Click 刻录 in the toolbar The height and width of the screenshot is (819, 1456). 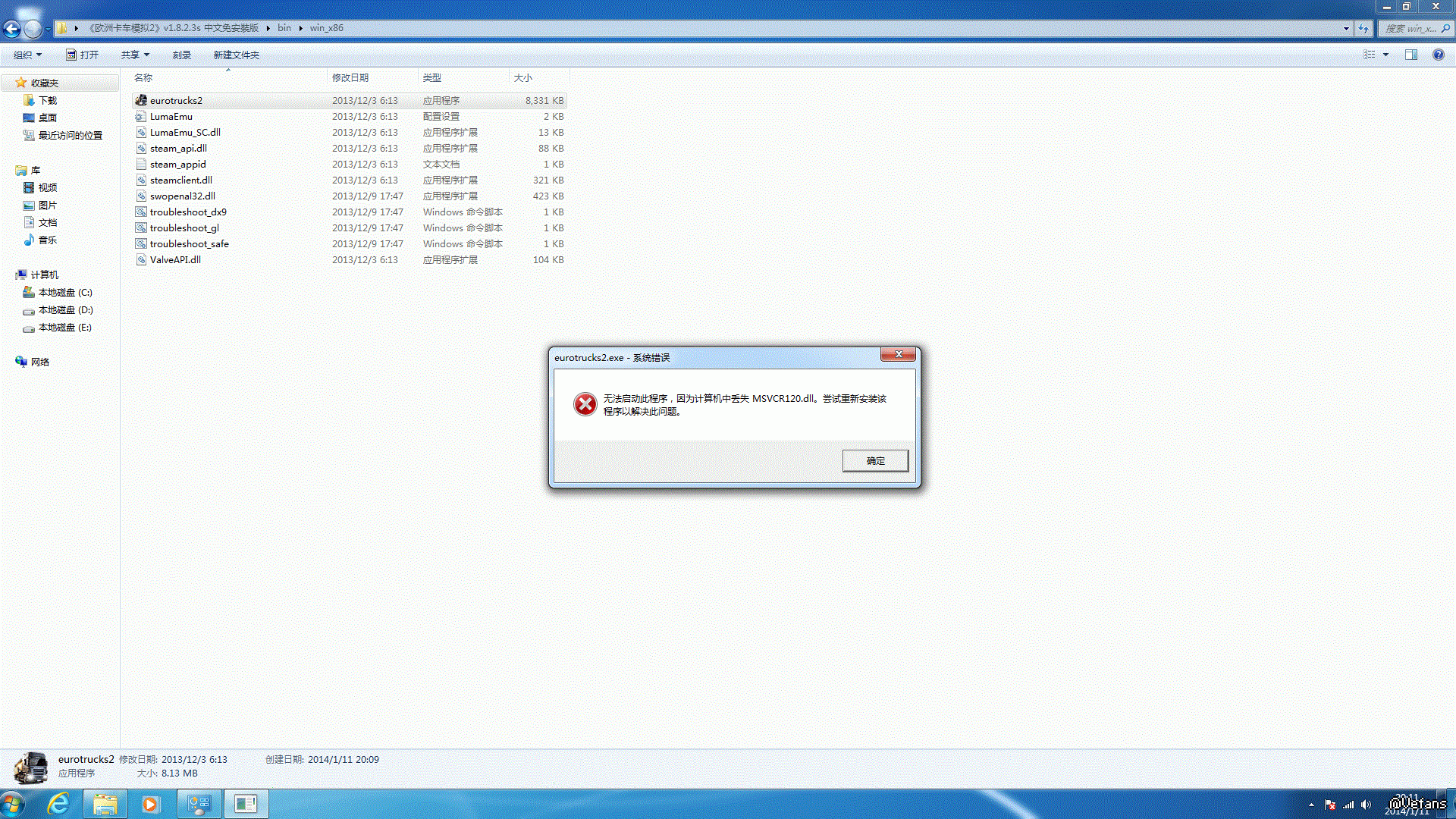coord(181,55)
